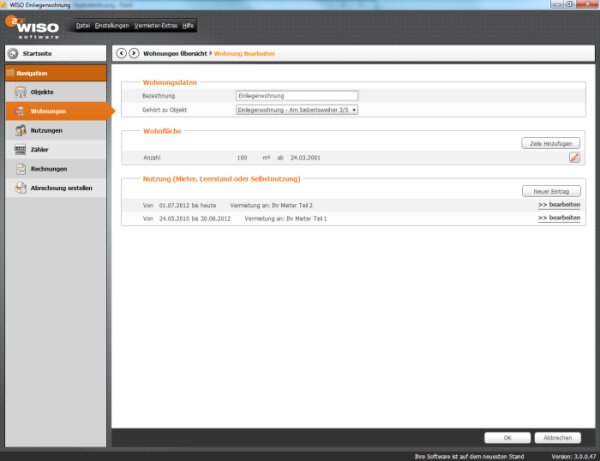Viewport: 600px width, 461px height.
Task: Open Startseite home icon
Action: [13, 52]
